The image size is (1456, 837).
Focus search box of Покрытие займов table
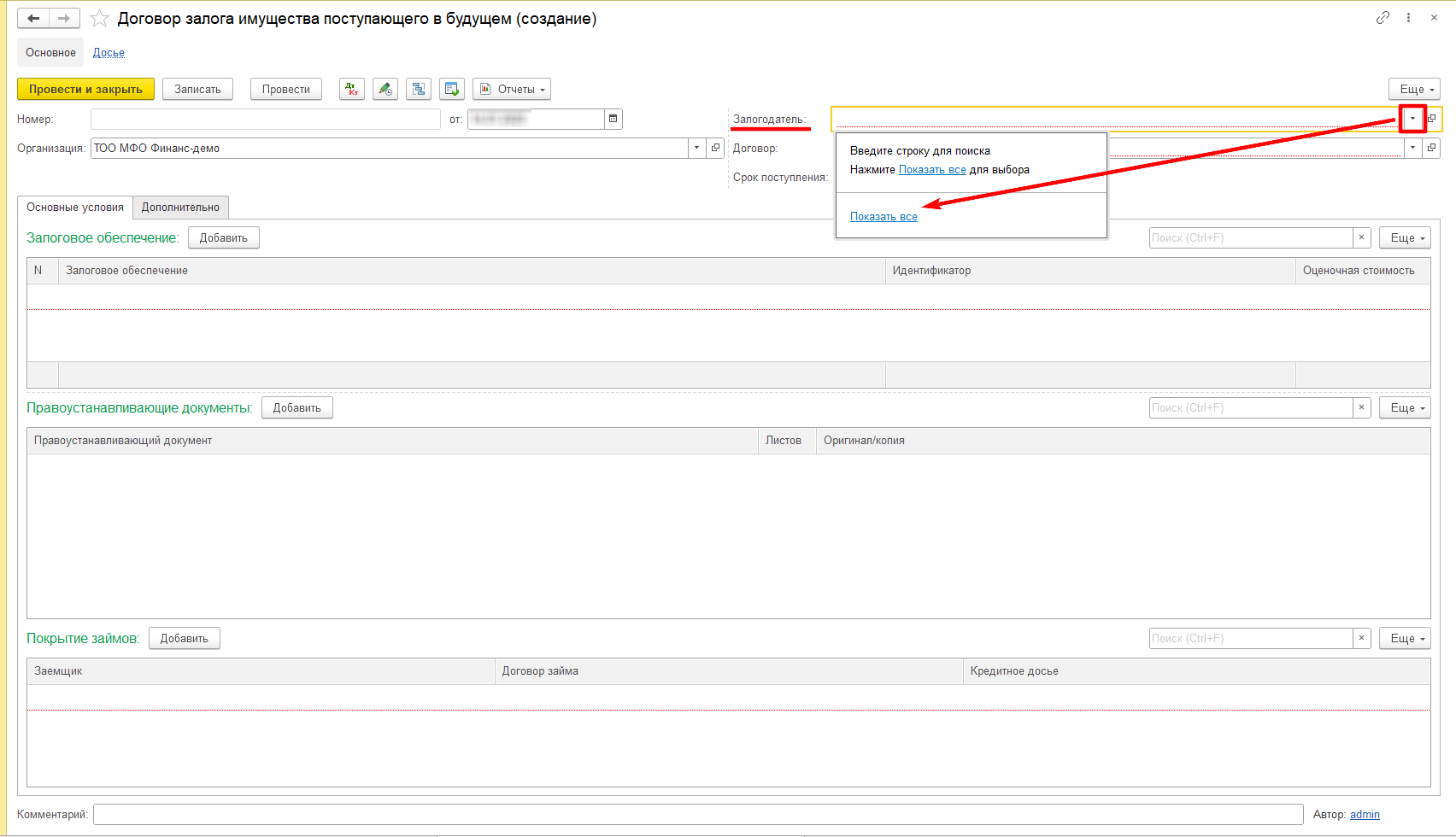click(1251, 638)
